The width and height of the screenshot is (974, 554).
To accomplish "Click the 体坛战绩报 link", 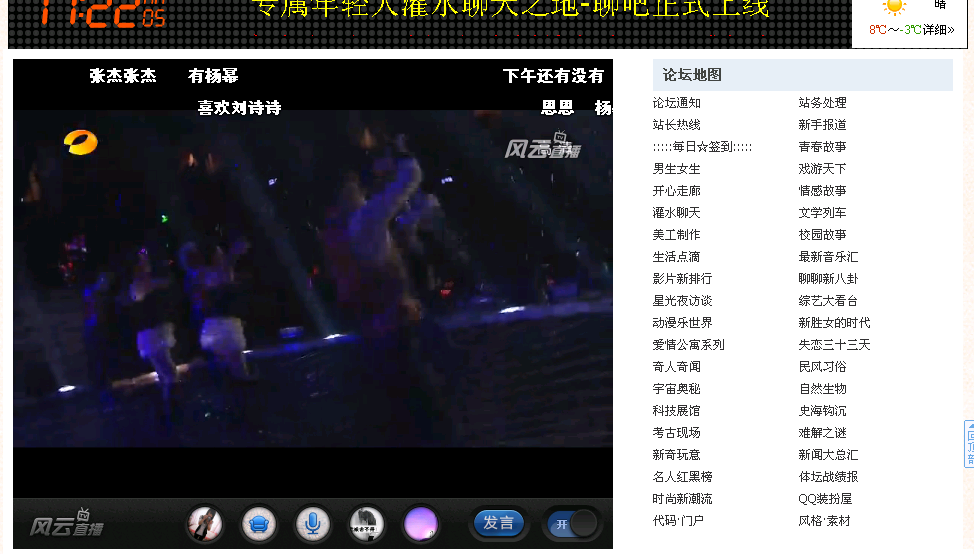I will click(x=828, y=477).
